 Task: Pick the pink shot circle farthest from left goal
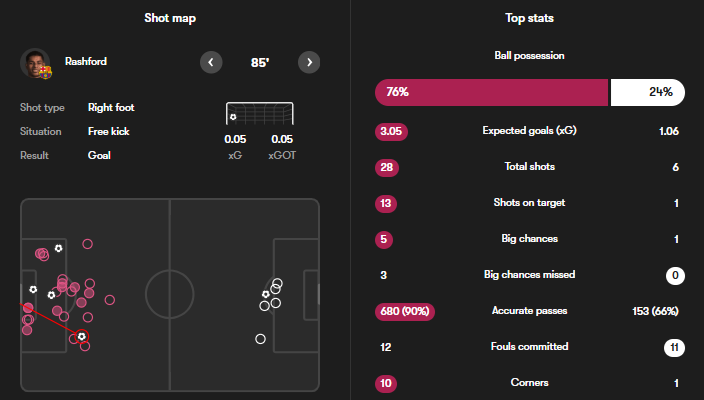[110, 299]
